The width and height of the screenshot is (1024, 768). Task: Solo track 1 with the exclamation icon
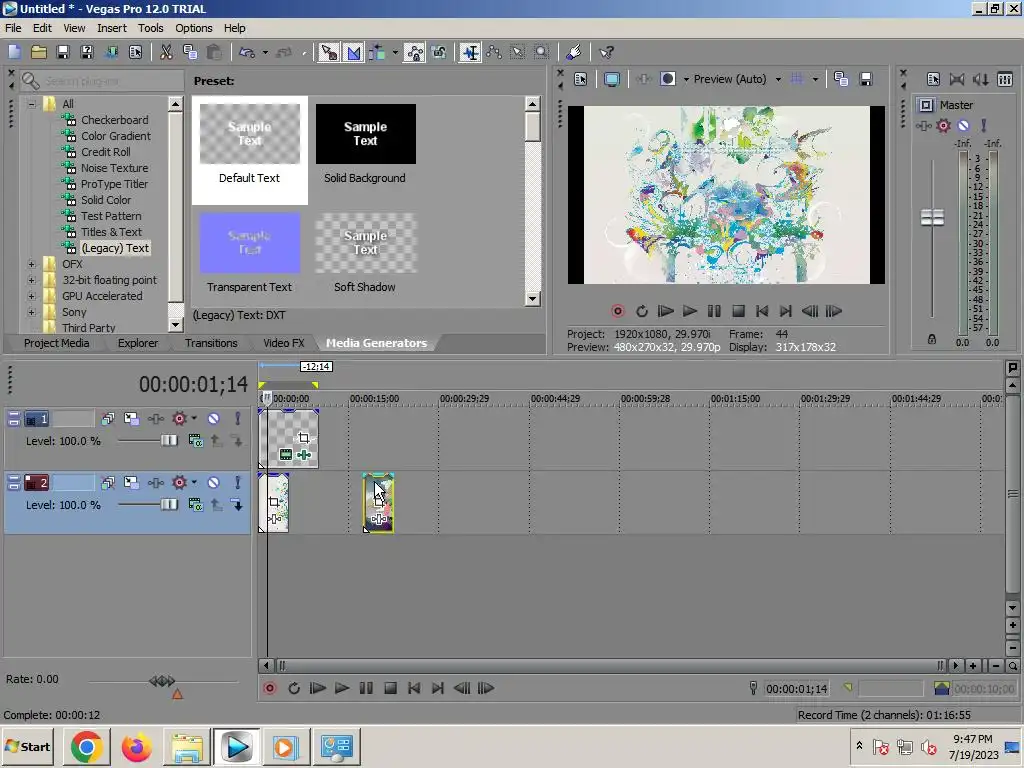tap(238, 419)
